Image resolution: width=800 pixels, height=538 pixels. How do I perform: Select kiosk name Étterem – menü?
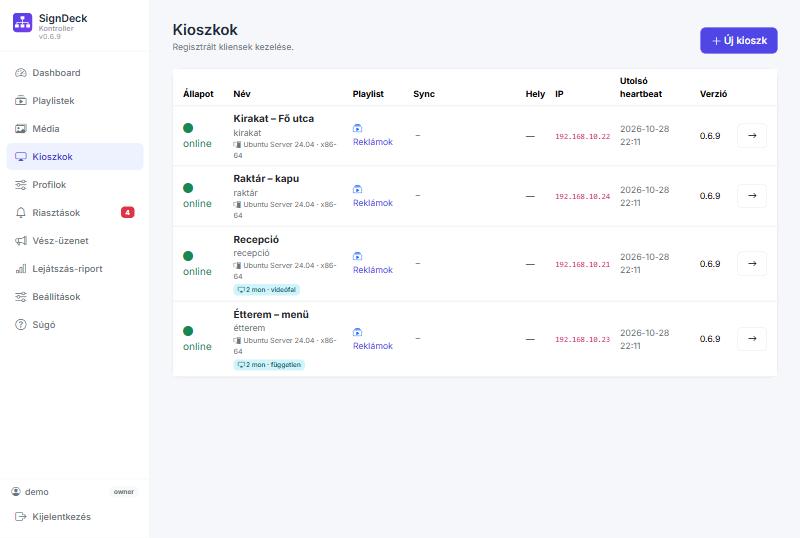point(271,314)
